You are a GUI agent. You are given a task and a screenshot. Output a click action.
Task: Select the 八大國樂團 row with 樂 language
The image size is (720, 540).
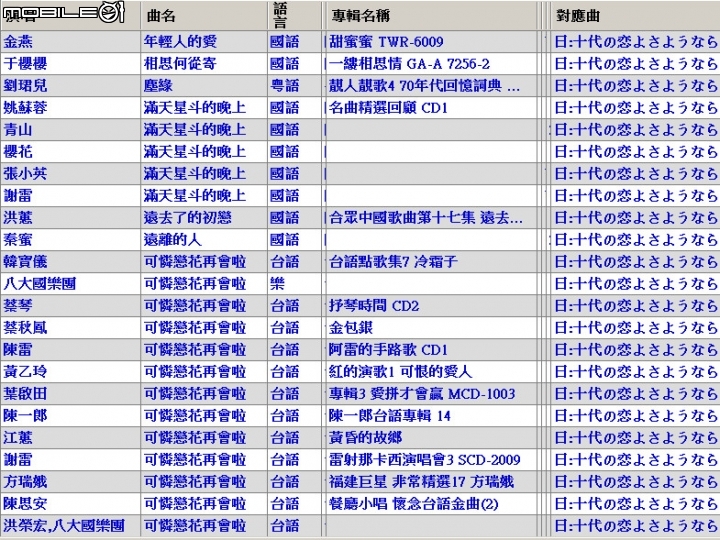[x=39, y=284]
